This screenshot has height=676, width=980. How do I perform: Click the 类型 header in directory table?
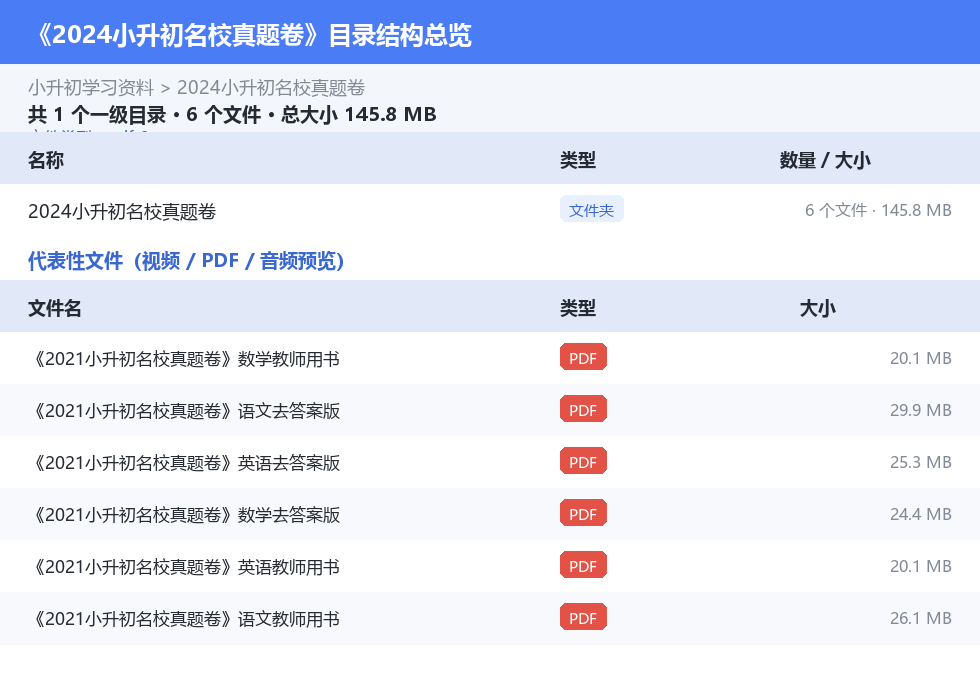pos(578,160)
